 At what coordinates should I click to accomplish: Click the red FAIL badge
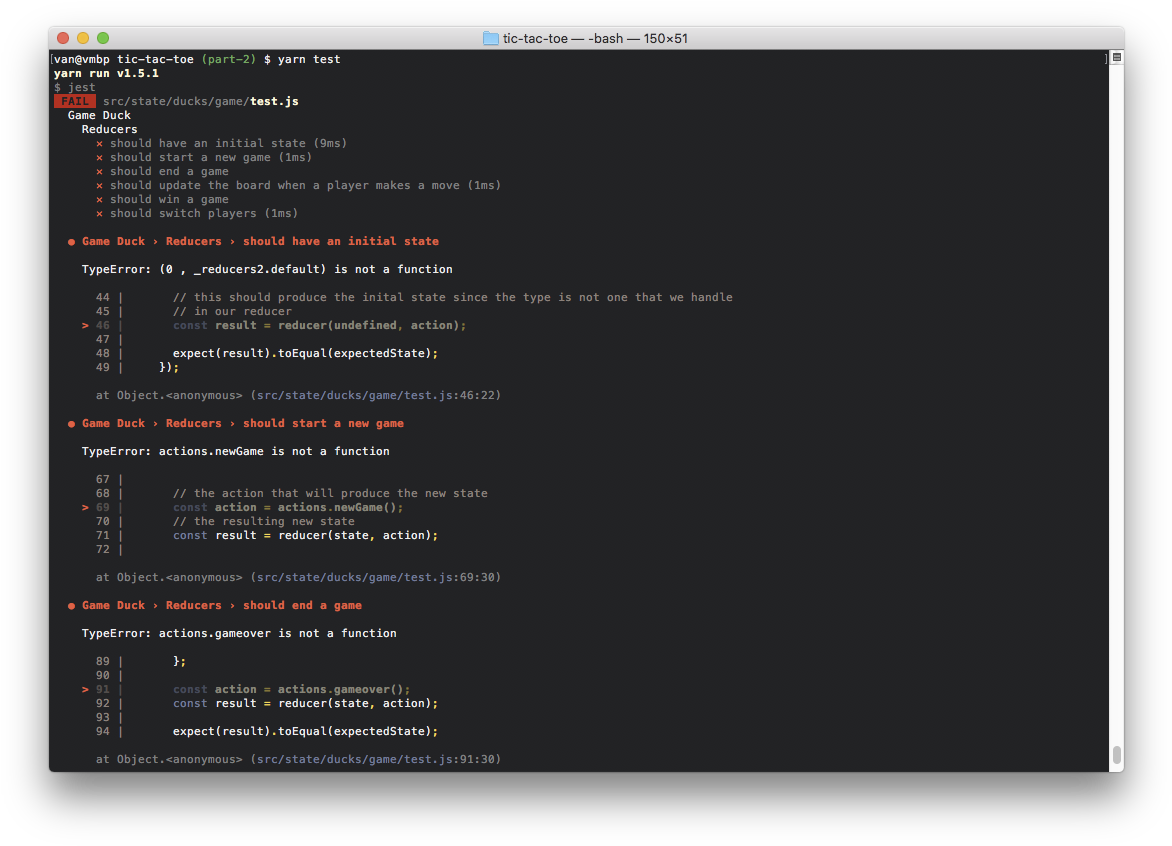[x=75, y=101]
